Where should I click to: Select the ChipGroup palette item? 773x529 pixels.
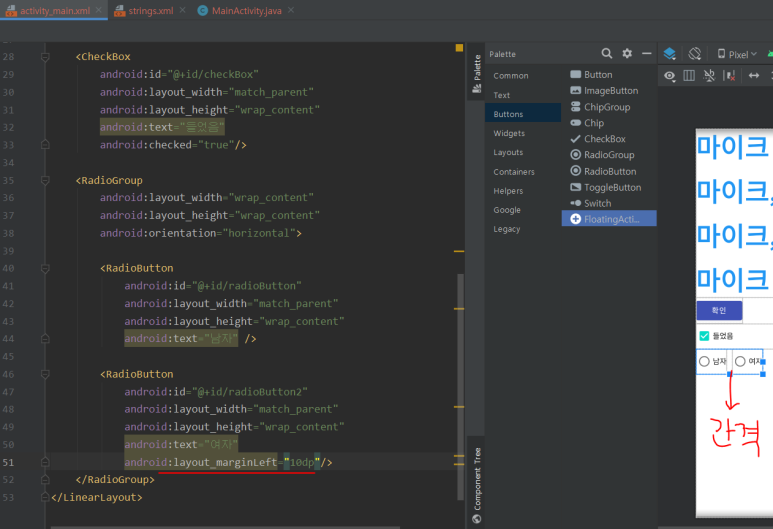[x=609, y=107]
